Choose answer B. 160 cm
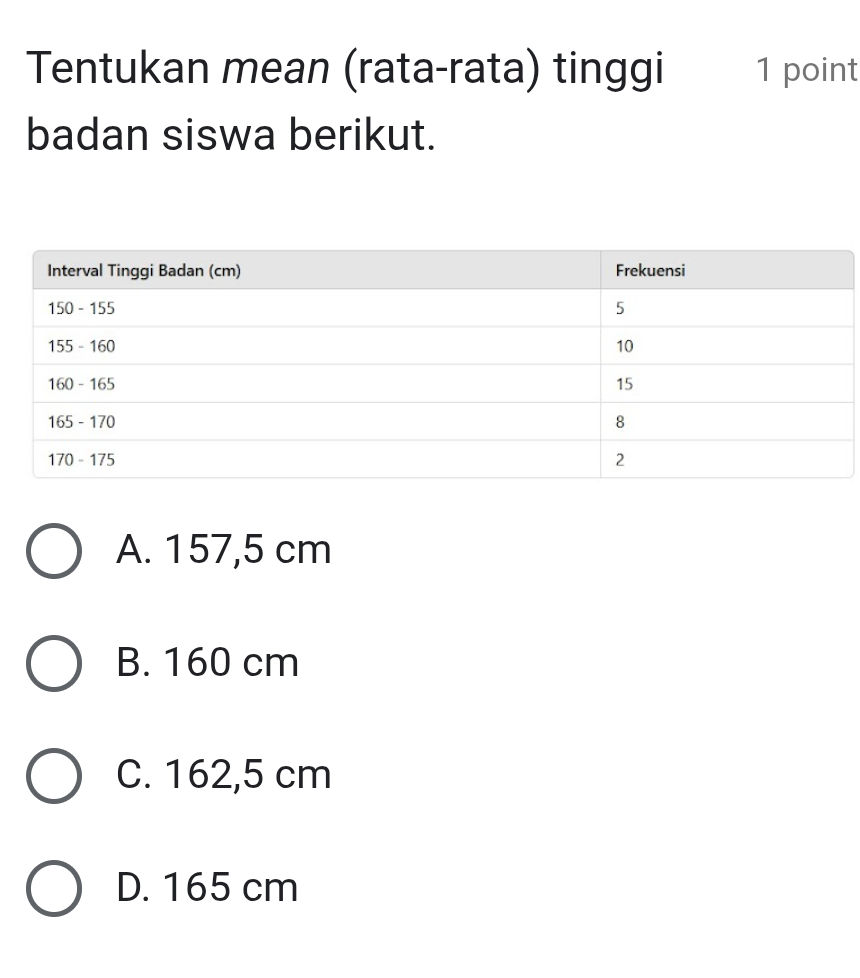The image size is (860, 978). pos(207,662)
